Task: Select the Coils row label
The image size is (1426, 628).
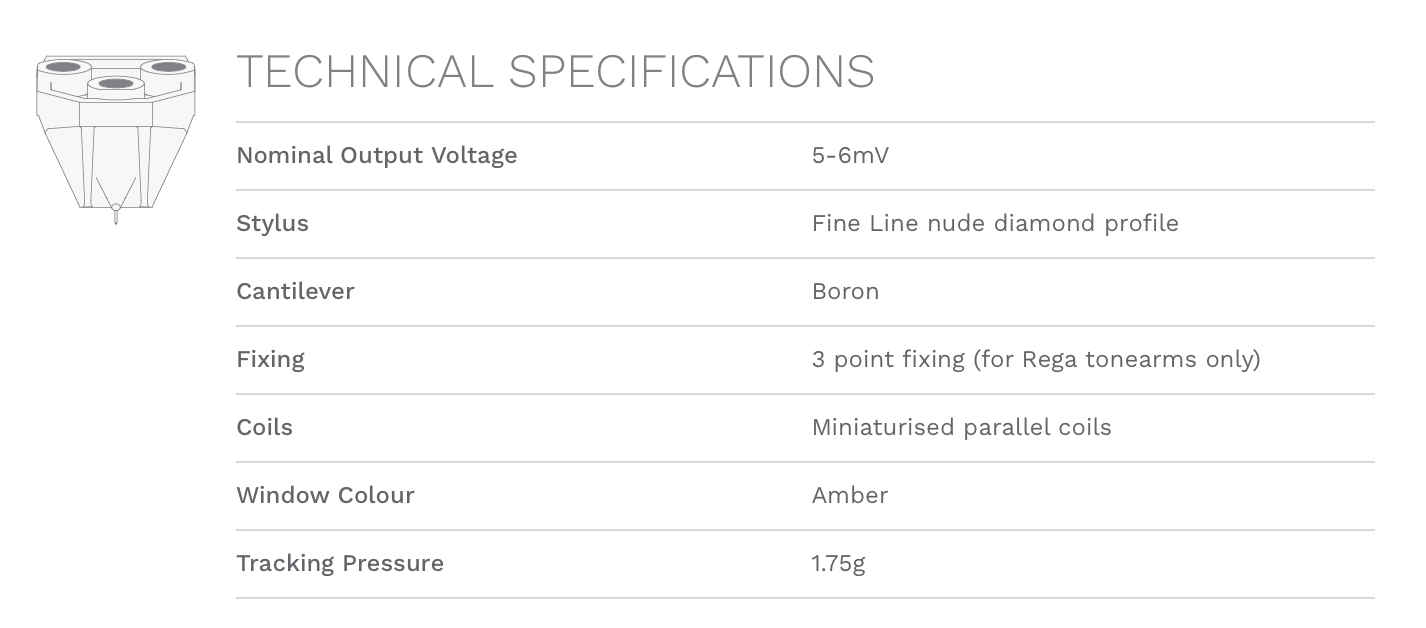Action: click(x=264, y=427)
